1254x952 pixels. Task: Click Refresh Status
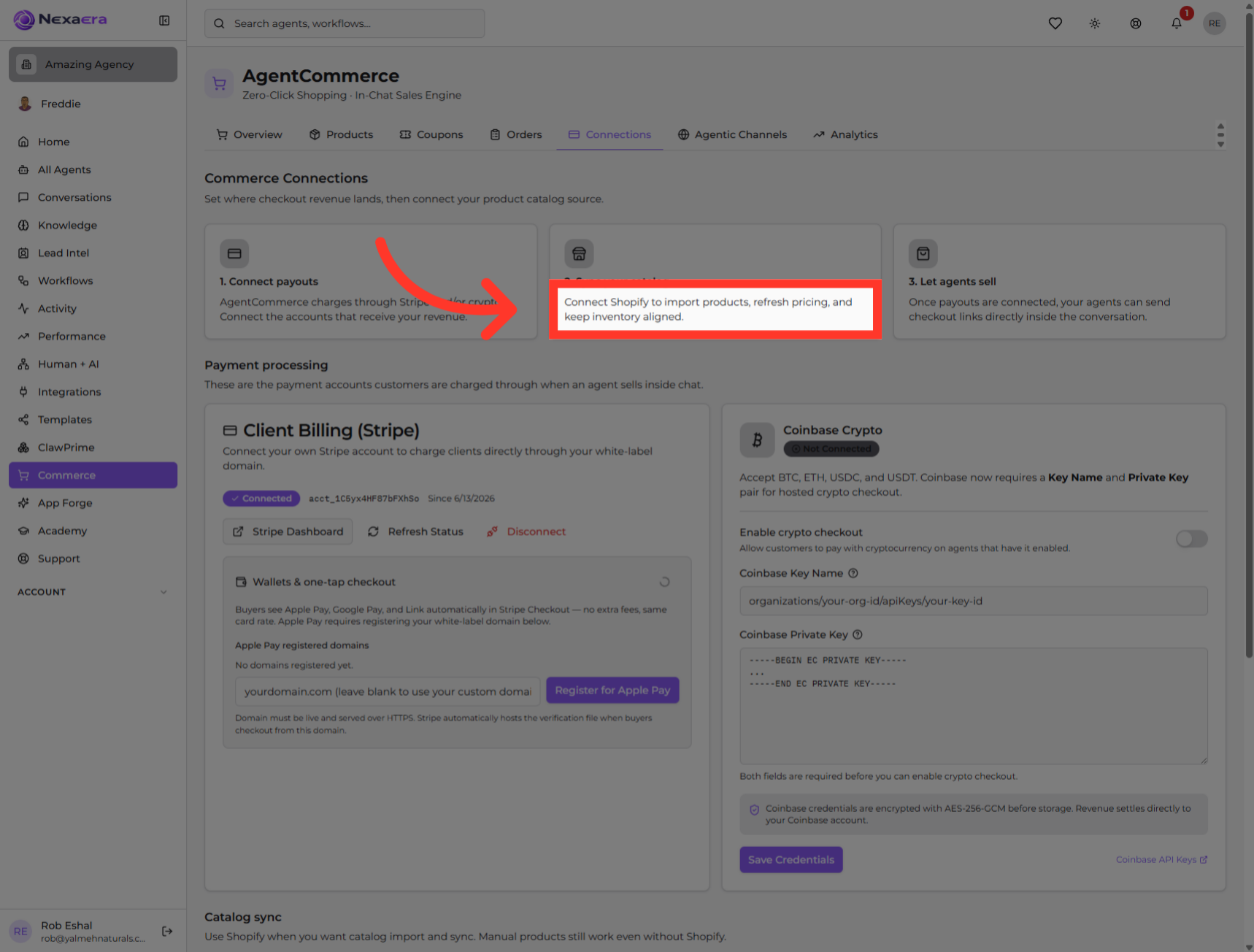click(415, 531)
